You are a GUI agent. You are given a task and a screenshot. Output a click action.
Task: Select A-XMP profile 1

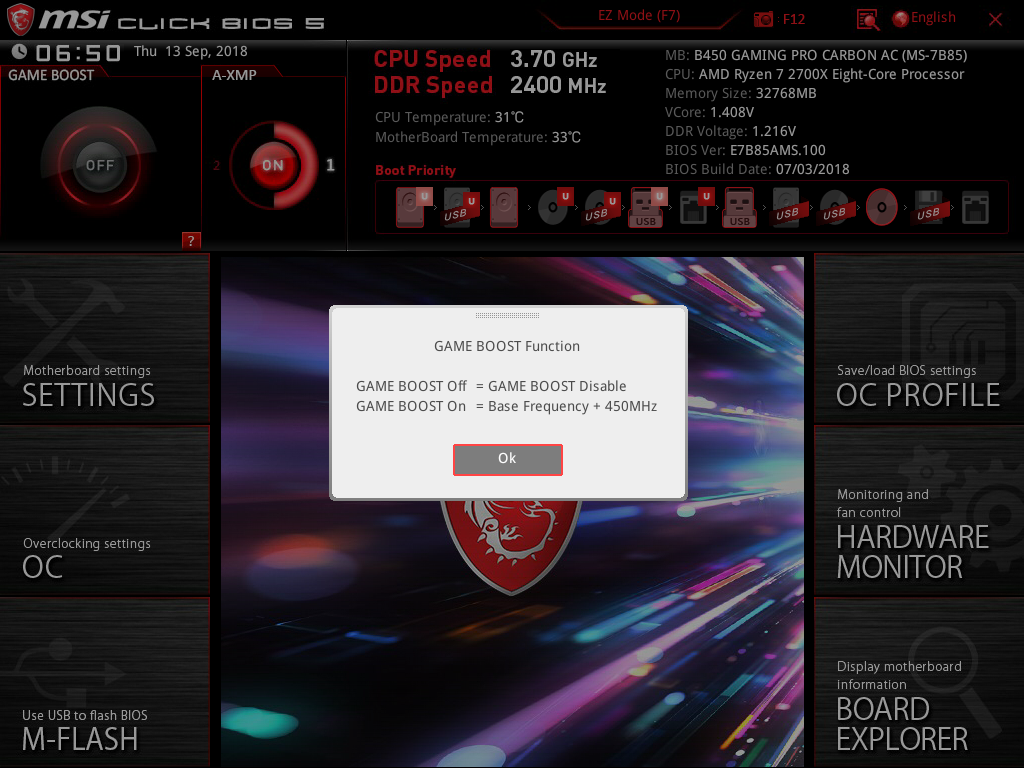click(330, 165)
